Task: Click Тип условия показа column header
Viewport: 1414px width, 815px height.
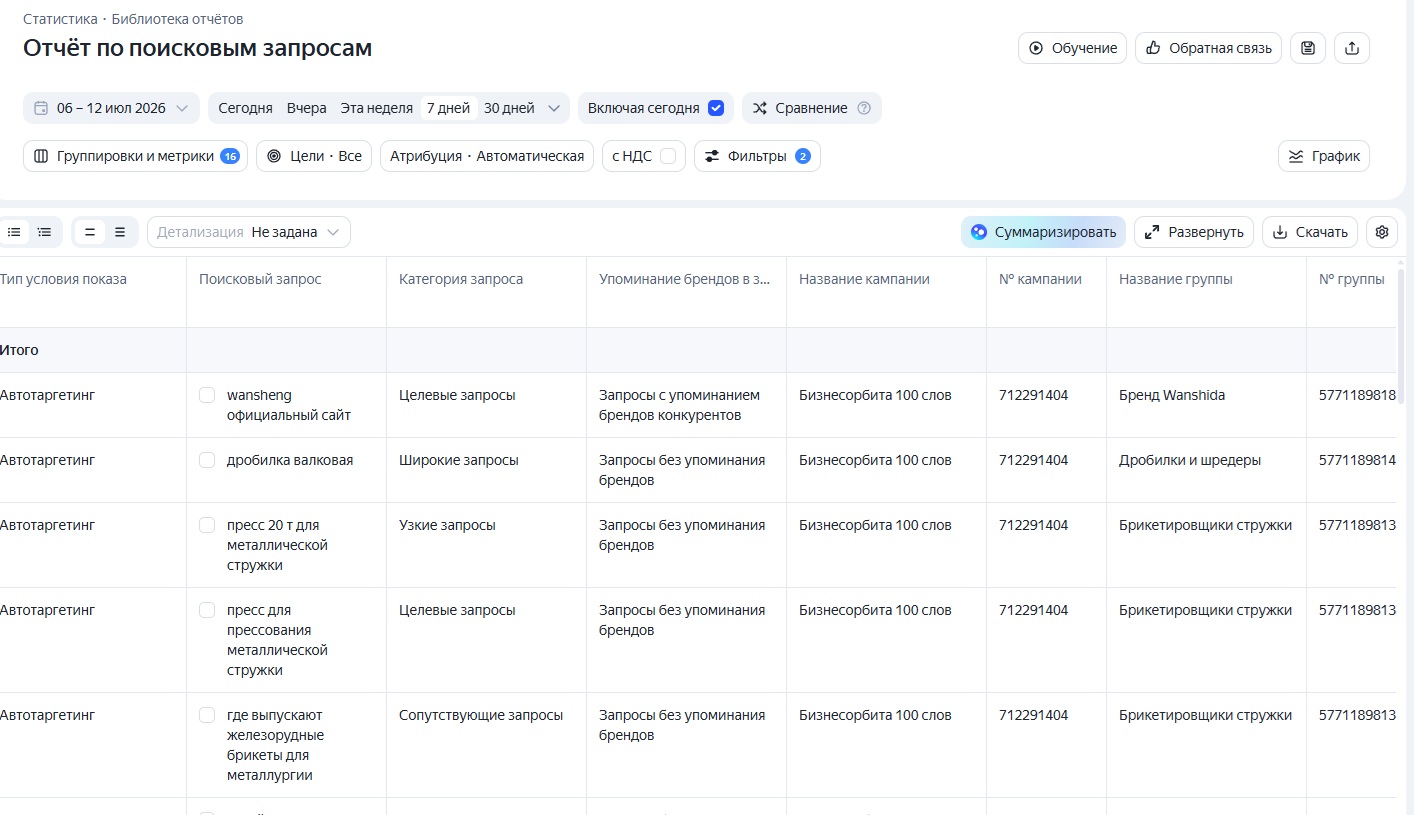Action: [63, 279]
